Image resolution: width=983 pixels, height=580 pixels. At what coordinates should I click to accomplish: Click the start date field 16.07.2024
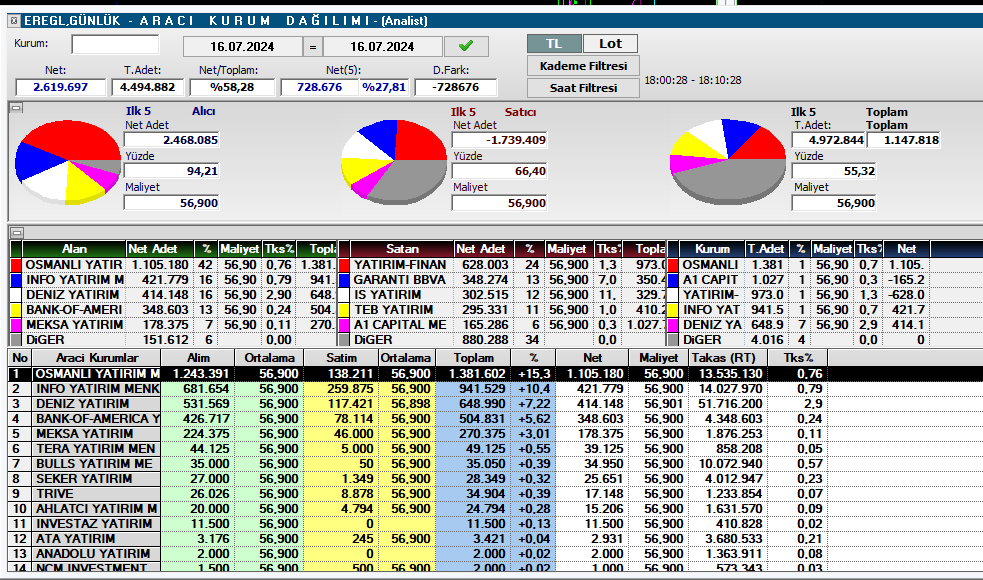click(242, 47)
